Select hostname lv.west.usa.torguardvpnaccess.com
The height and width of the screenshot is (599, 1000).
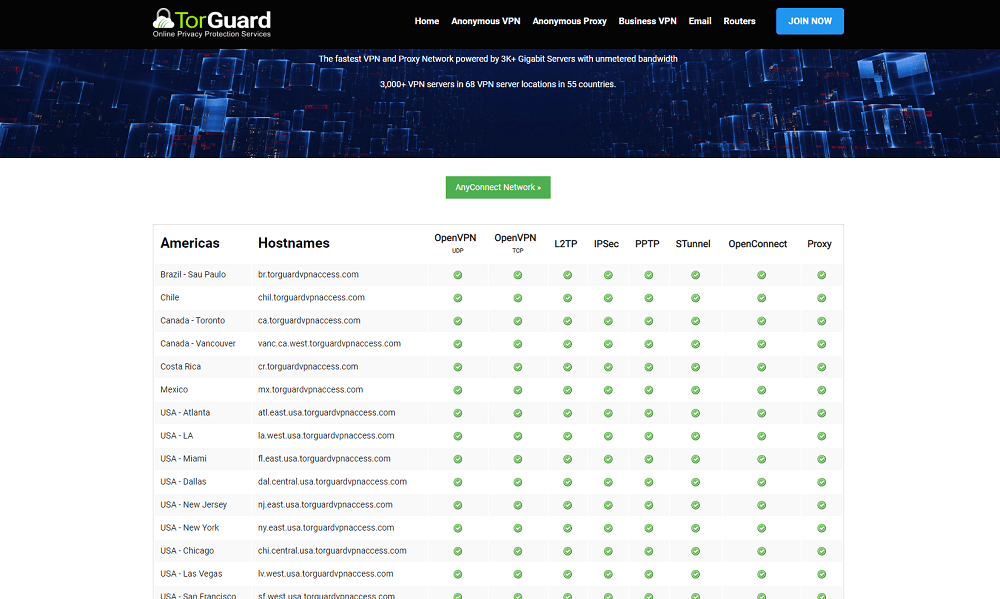pyautogui.click(x=325, y=573)
